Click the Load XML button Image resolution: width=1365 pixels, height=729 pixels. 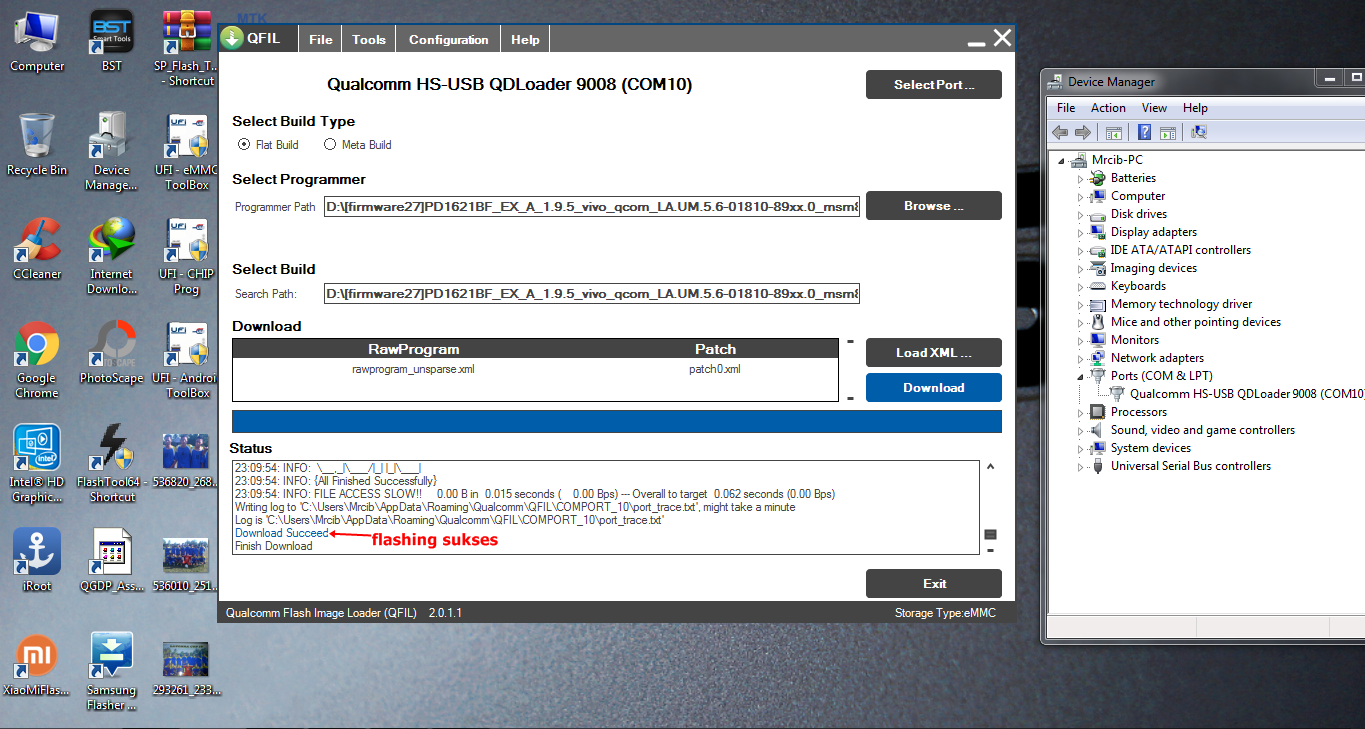click(x=934, y=353)
